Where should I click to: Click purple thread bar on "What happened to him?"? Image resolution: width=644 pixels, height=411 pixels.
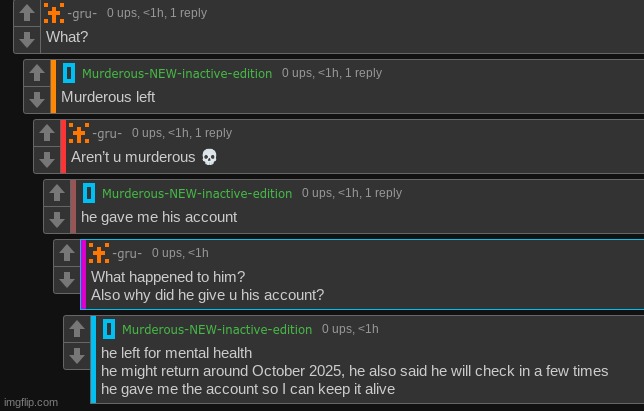pos(84,274)
